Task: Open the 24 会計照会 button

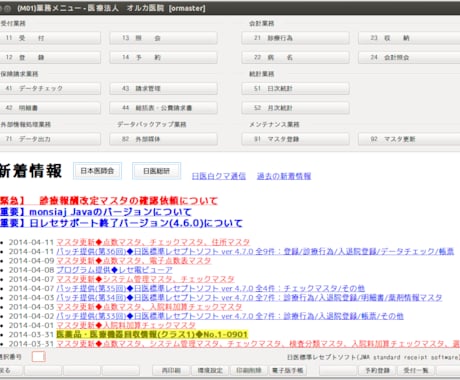Action: coord(409,57)
